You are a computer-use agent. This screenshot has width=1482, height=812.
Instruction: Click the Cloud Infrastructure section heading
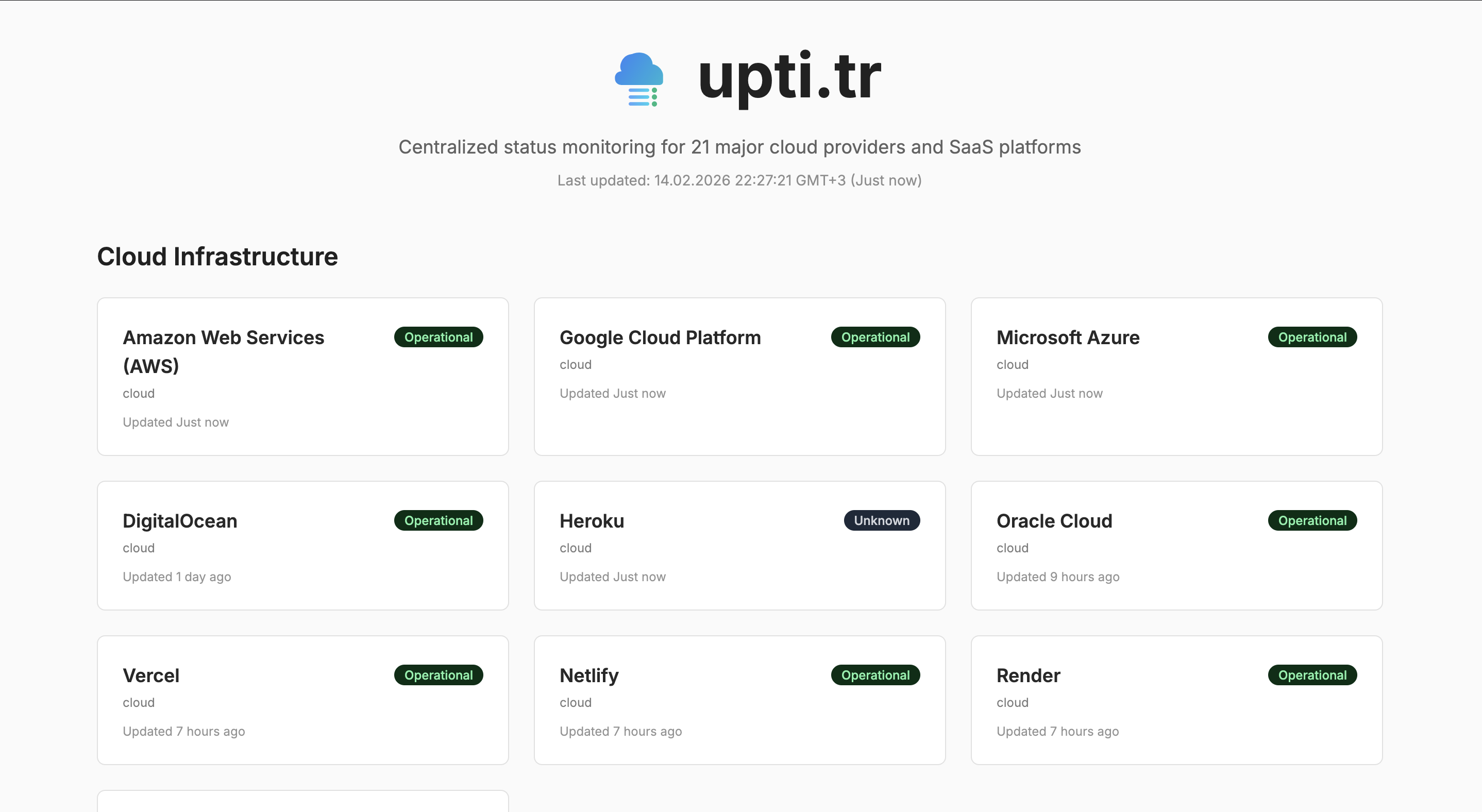(217, 257)
